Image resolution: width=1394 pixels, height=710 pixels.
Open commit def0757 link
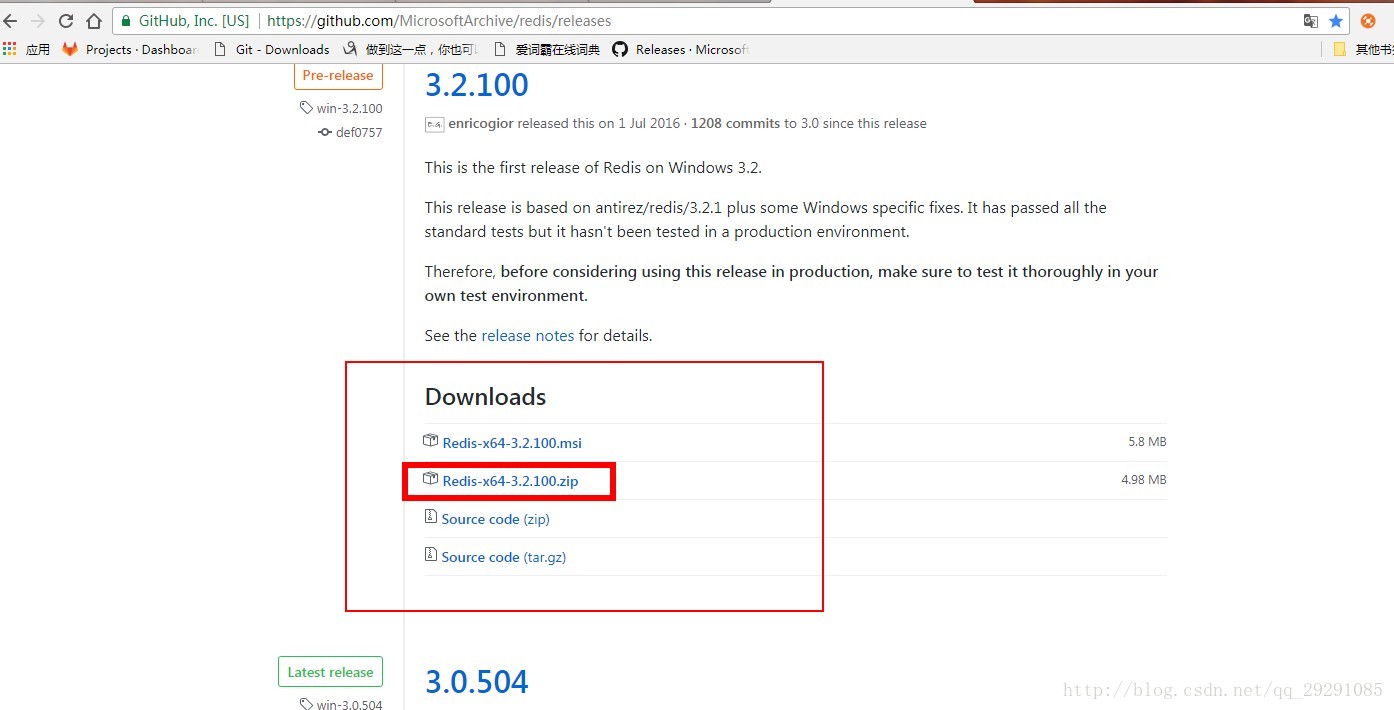(x=350, y=132)
